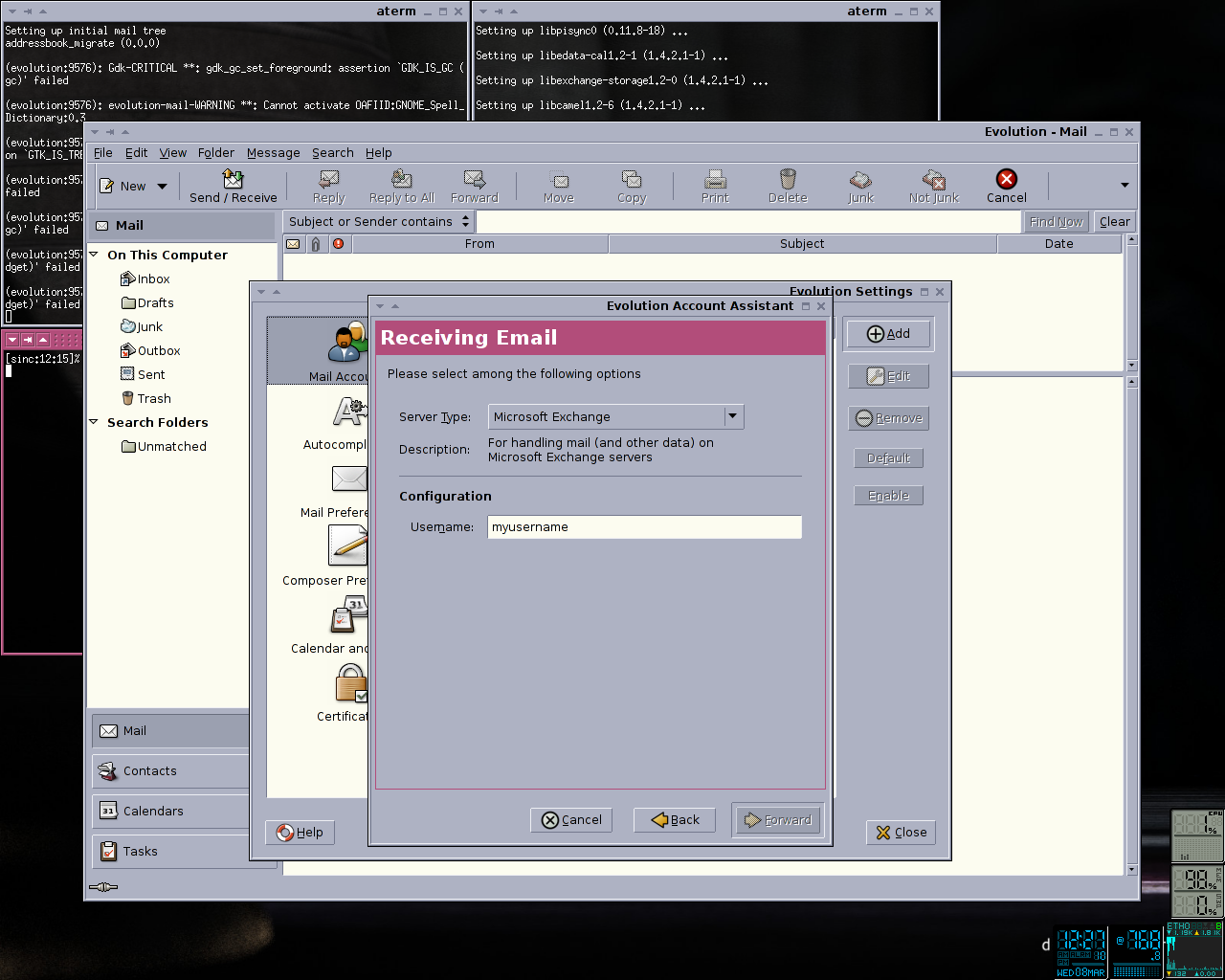Click the Junk toolbar icon
This screenshot has width=1225, height=980.
(860, 187)
